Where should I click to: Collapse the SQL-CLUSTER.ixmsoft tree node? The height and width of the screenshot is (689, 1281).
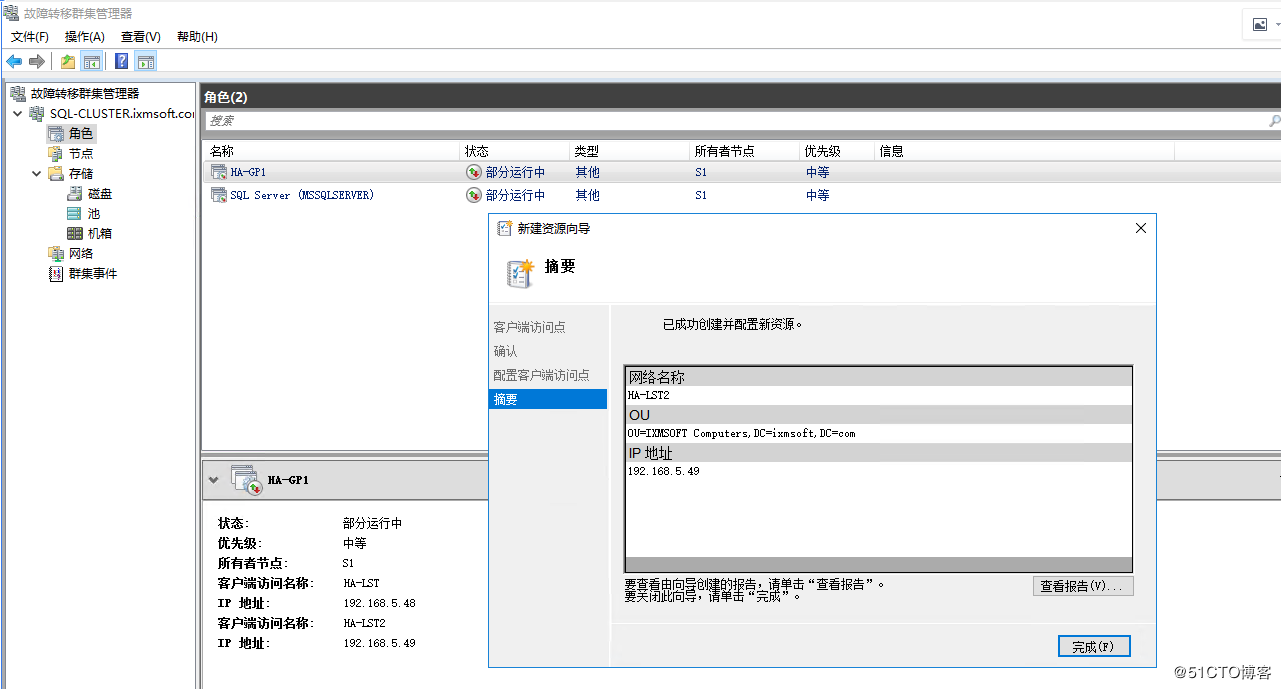(17, 113)
